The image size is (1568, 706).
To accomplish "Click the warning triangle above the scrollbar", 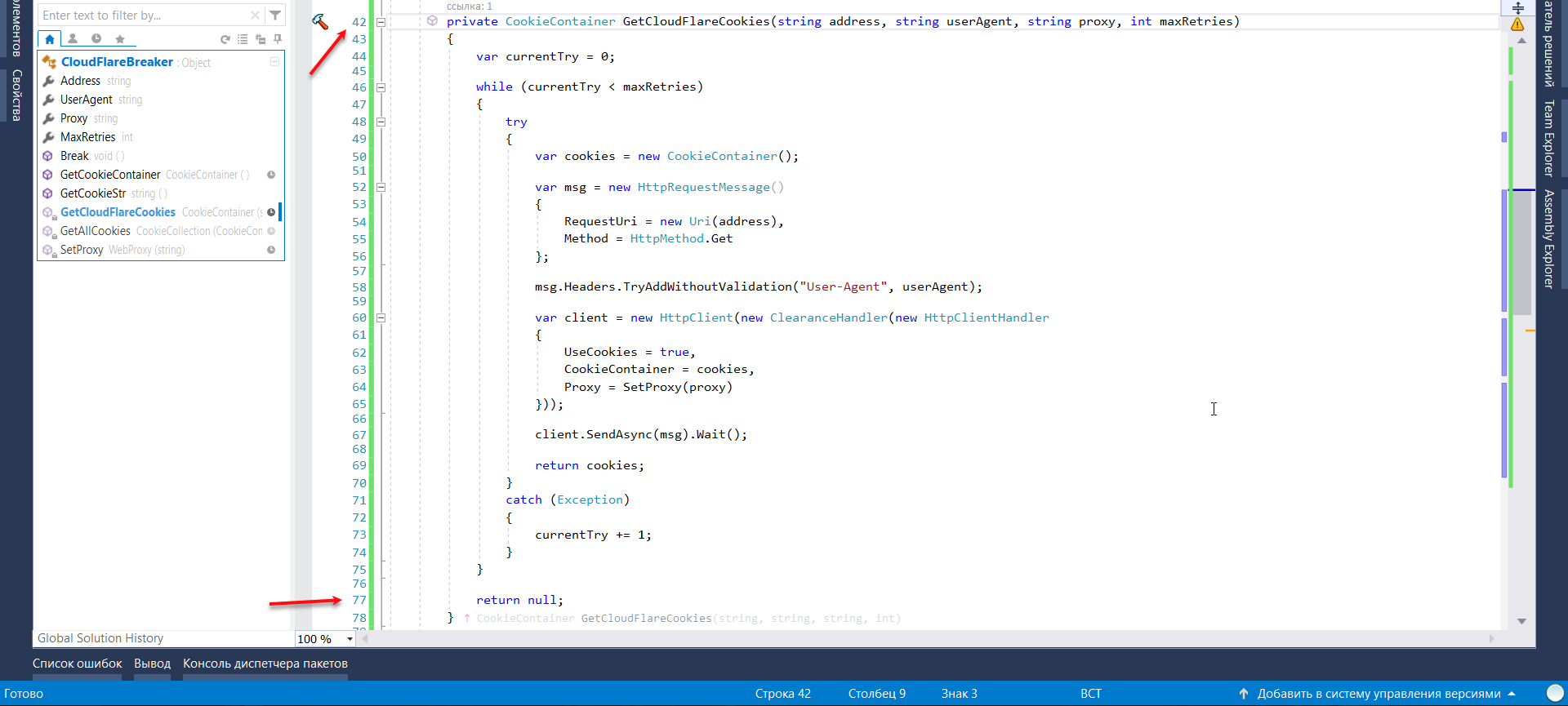I will coord(1517,24).
